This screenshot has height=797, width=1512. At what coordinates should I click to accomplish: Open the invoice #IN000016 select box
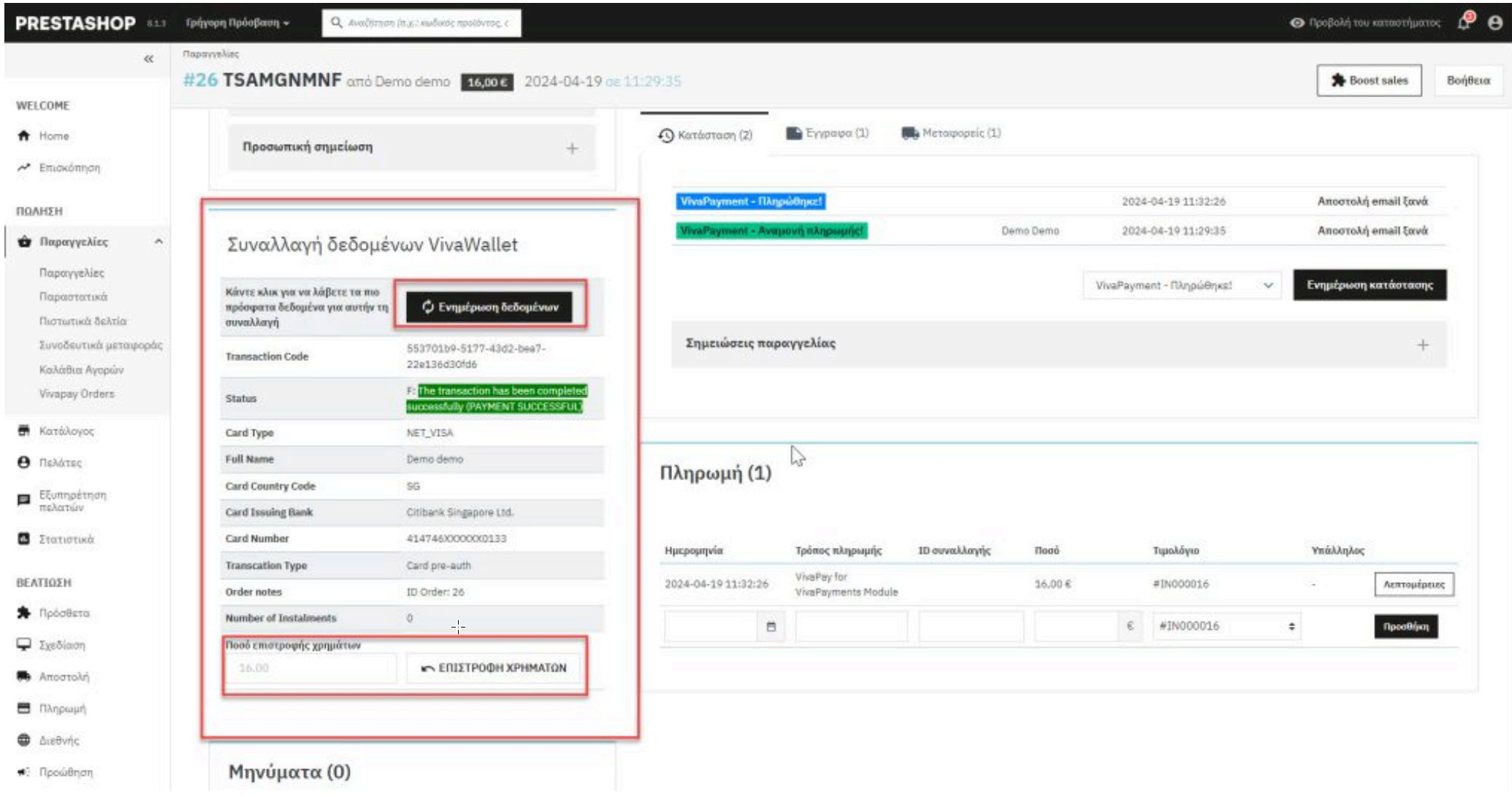point(1227,626)
